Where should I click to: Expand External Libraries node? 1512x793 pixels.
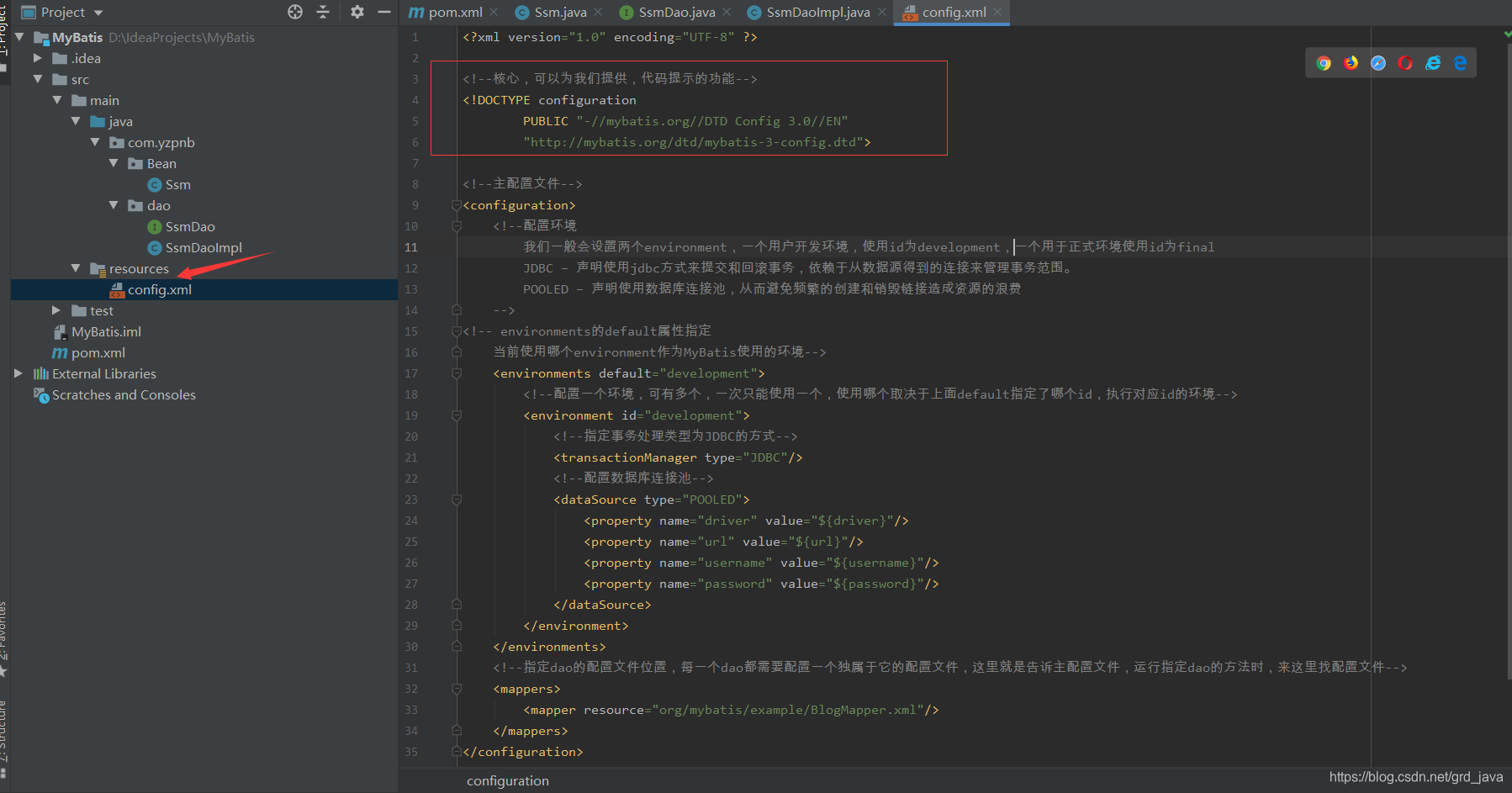pyautogui.click(x=19, y=373)
